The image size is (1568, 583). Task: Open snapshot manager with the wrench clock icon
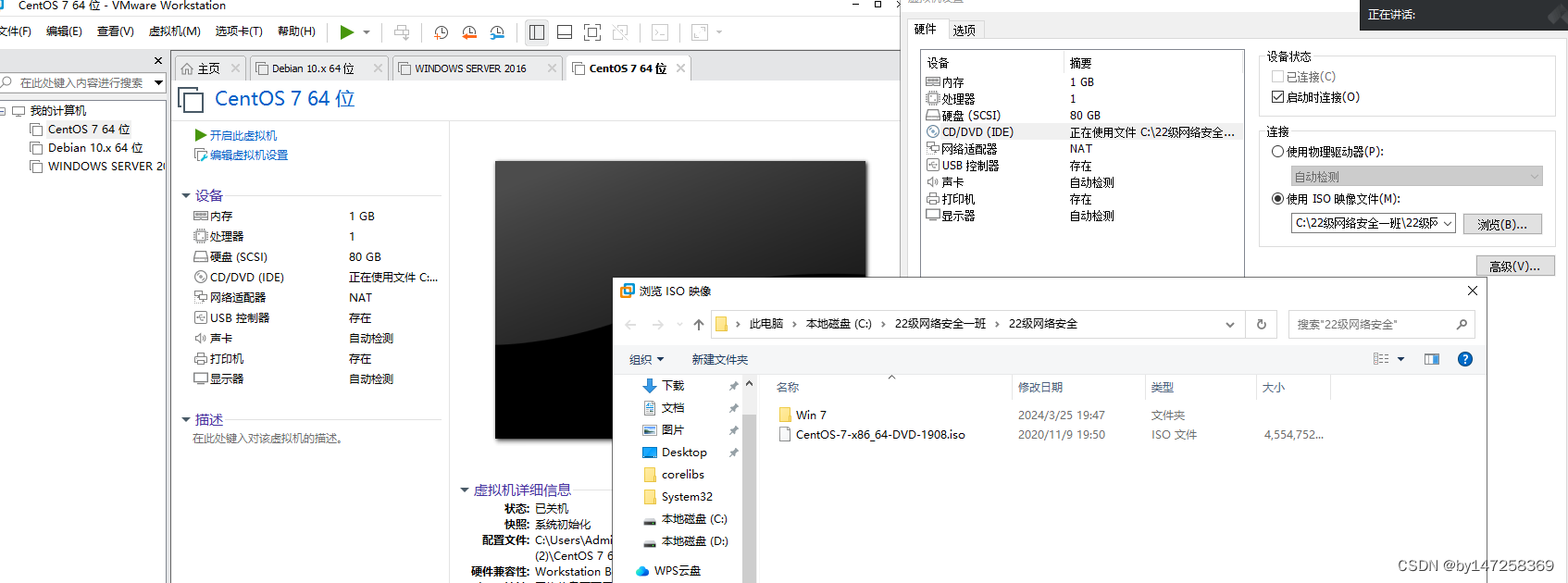point(497,32)
